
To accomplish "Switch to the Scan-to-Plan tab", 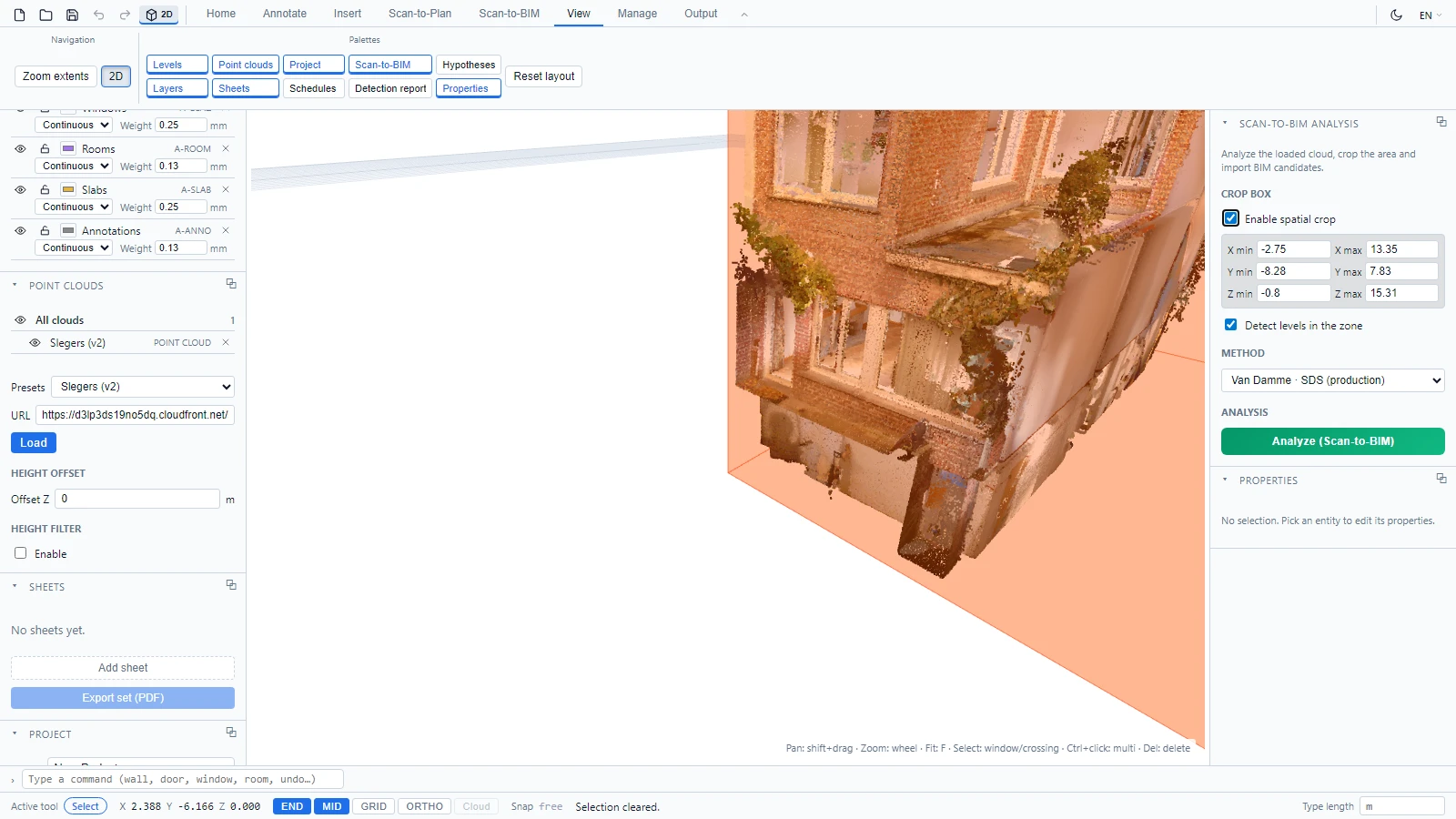I will point(420,14).
